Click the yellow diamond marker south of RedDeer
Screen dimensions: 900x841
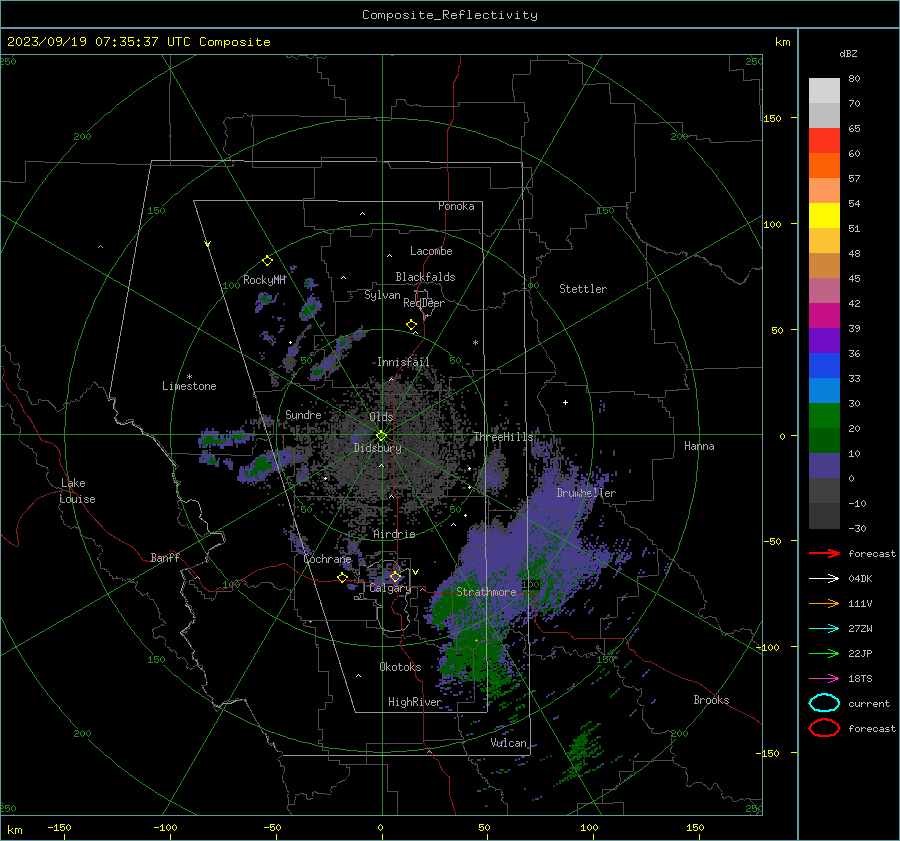tap(411, 325)
